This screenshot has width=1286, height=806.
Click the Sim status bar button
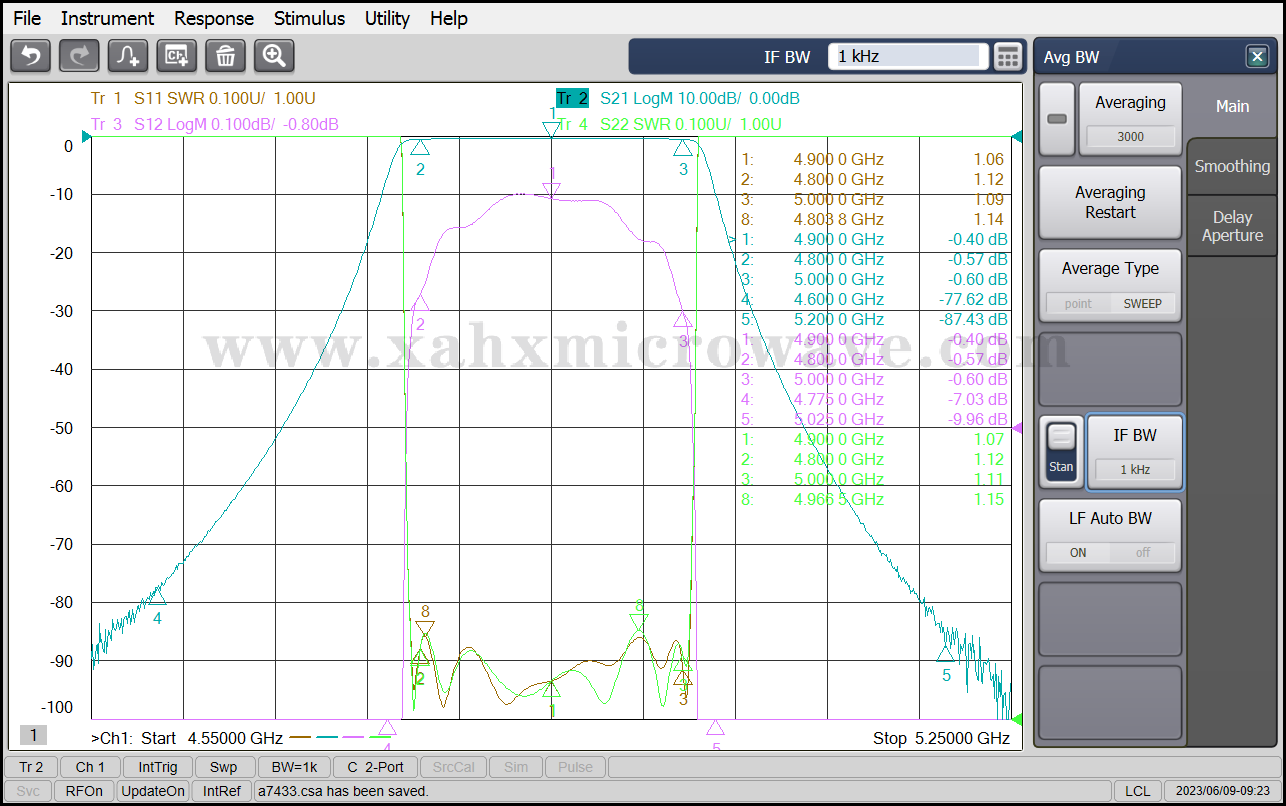(516, 767)
